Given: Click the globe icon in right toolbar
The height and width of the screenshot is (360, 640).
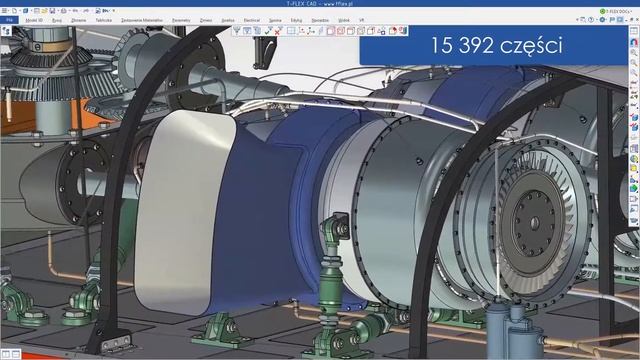Looking at the screenshot, I should 634,159.
